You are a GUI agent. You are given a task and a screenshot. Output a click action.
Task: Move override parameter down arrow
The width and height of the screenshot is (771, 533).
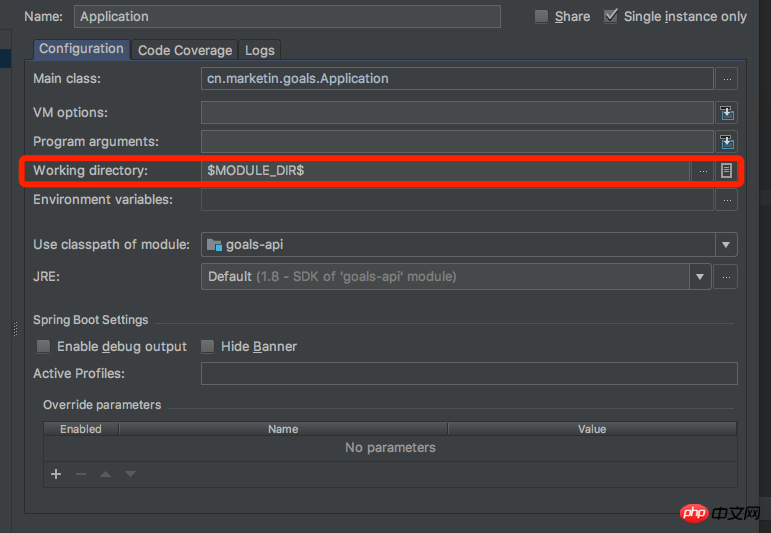click(x=130, y=474)
